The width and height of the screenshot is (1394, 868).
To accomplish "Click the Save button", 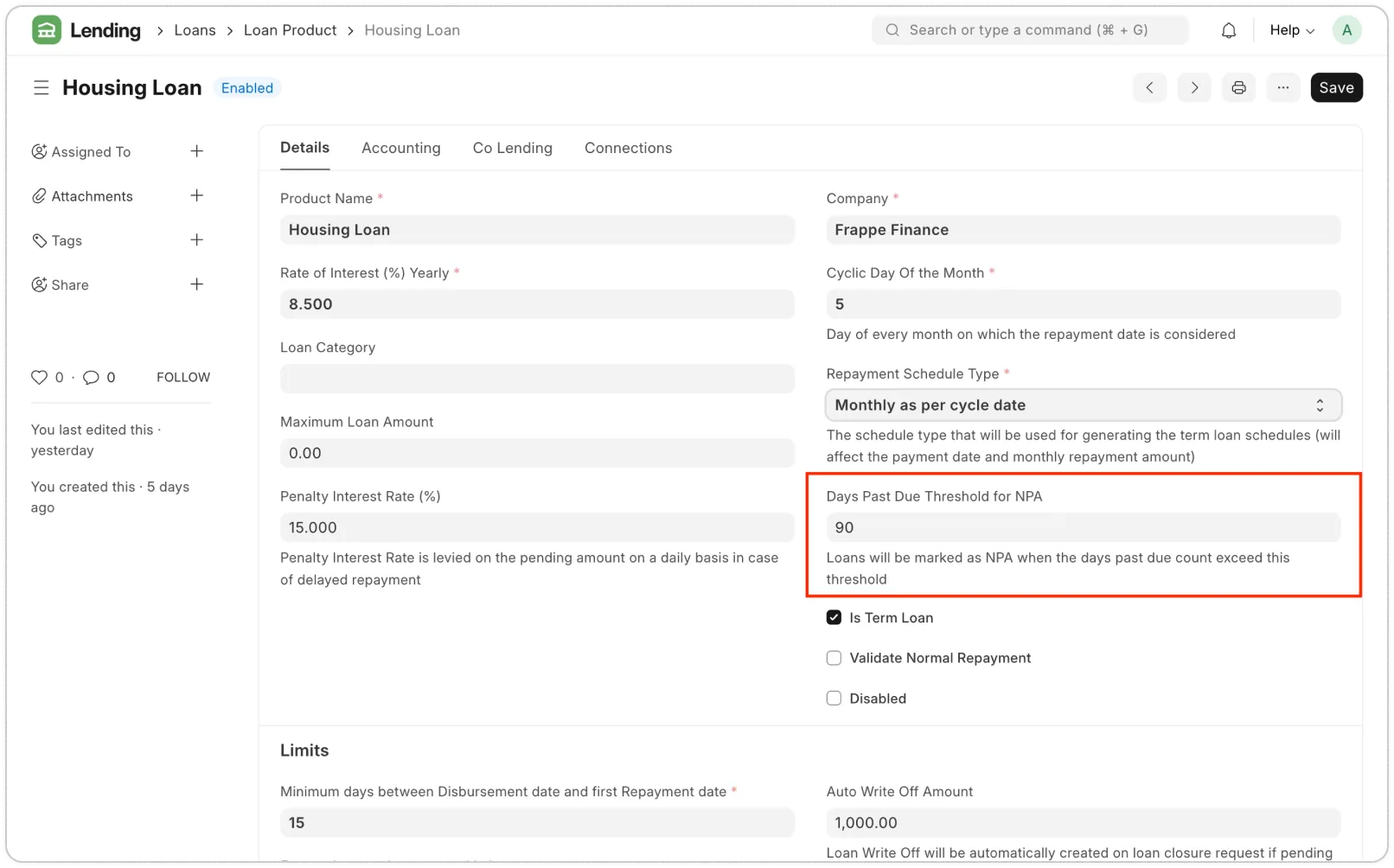I will point(1336,87).
